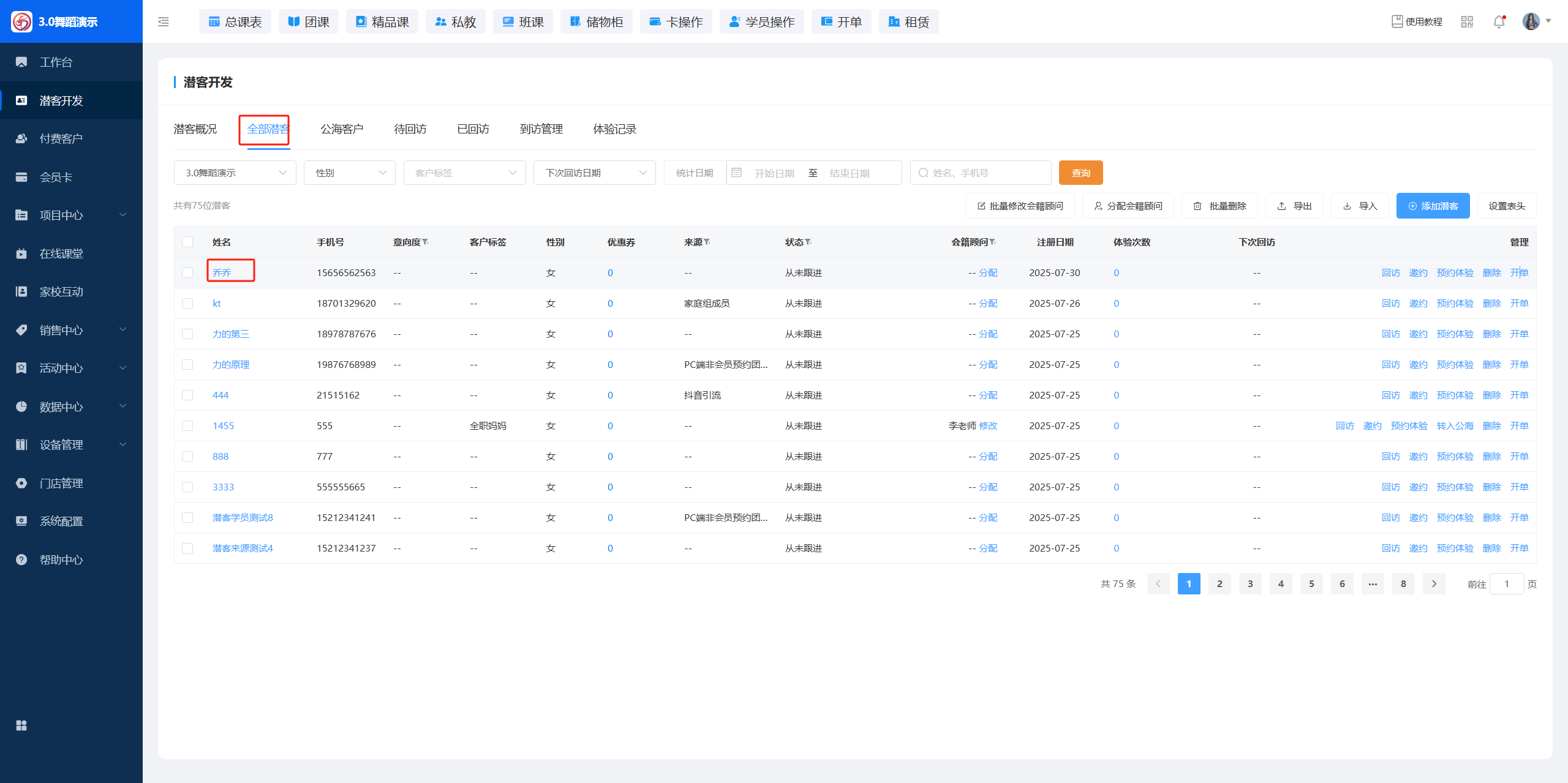Open the apps grid icon at sidebar bottom

click(21, 725)
